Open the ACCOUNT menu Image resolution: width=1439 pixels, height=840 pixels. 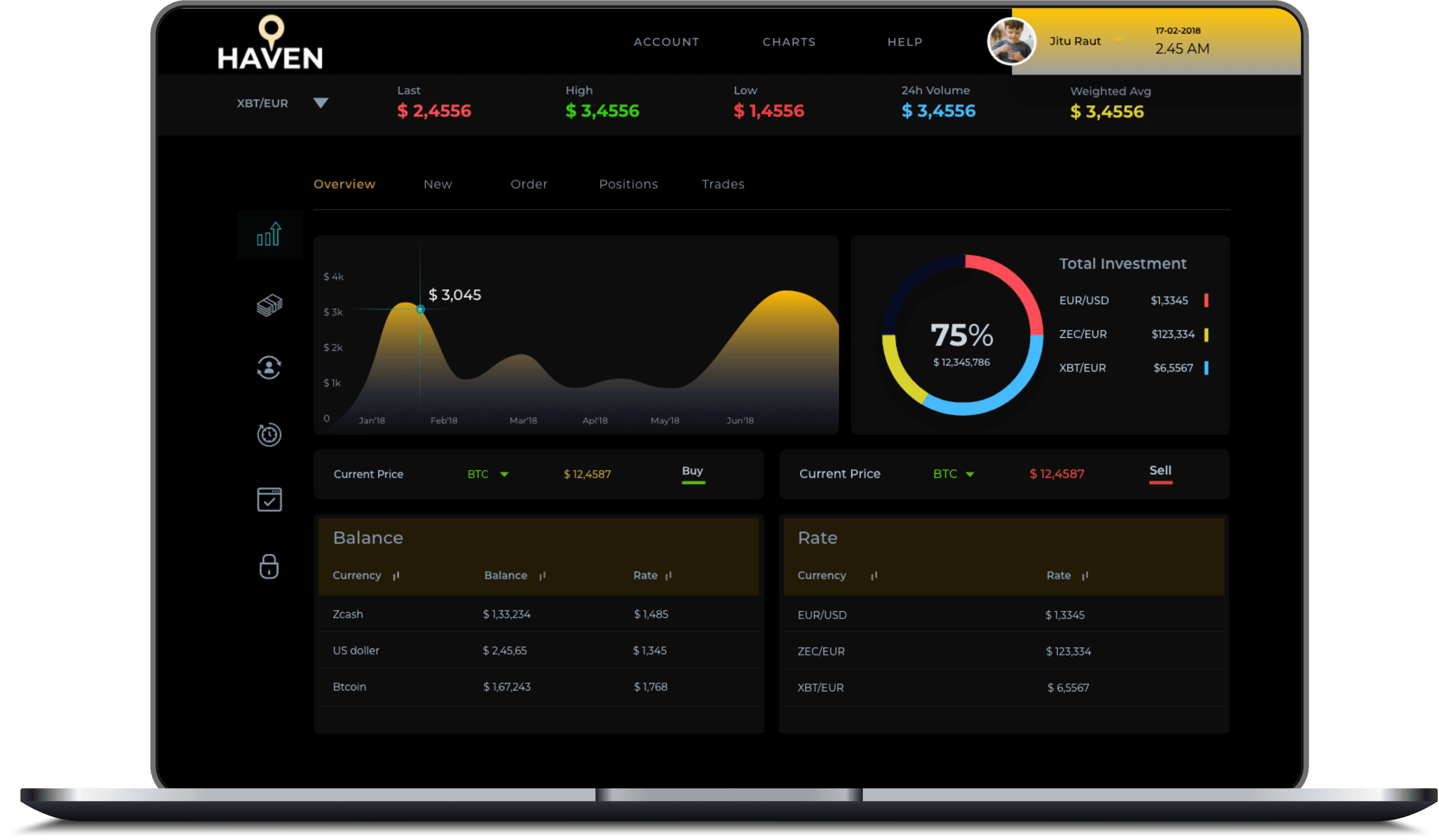pos(667,42)
